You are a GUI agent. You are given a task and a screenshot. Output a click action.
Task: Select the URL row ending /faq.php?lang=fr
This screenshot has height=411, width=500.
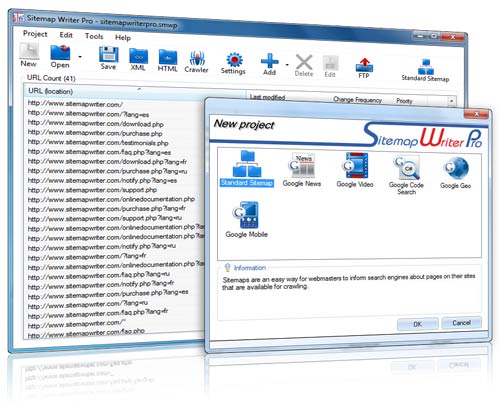coord(98,314)
